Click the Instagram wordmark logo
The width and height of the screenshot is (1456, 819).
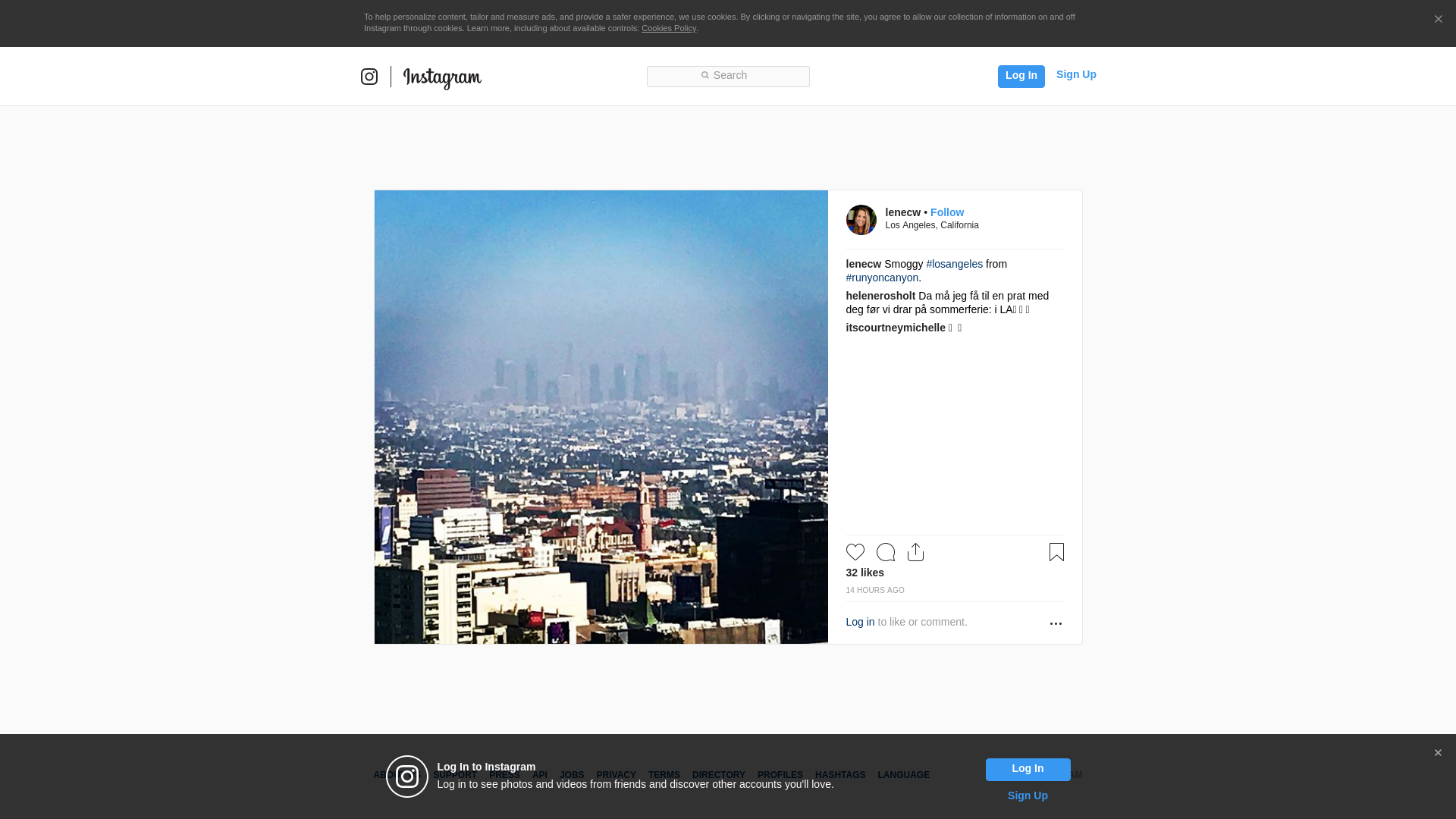pyautogui.click(x=442, y=77)
